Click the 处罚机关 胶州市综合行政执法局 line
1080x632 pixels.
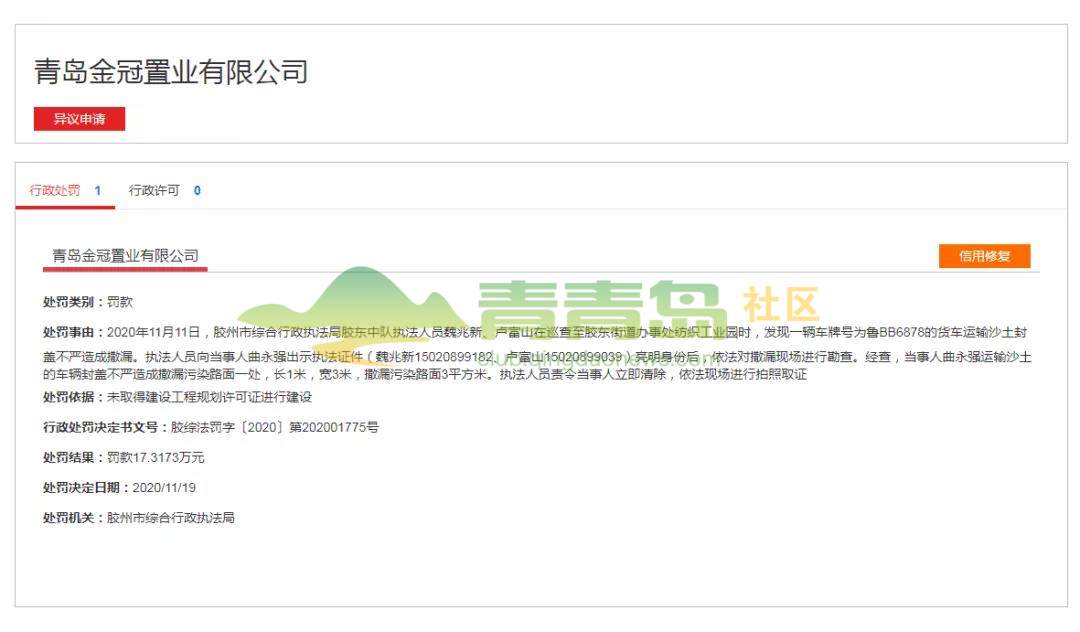point(138,517)
